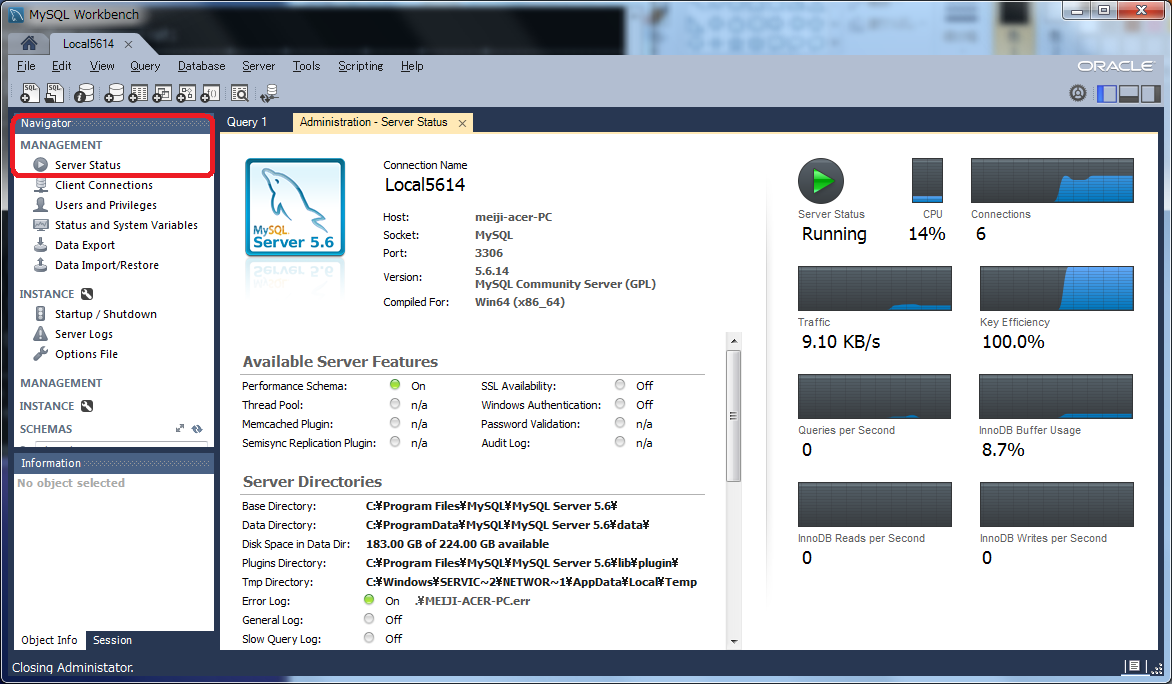1172x684 pixels.
Task: Open Server Status in the Navigator
Action: (87, 164)
